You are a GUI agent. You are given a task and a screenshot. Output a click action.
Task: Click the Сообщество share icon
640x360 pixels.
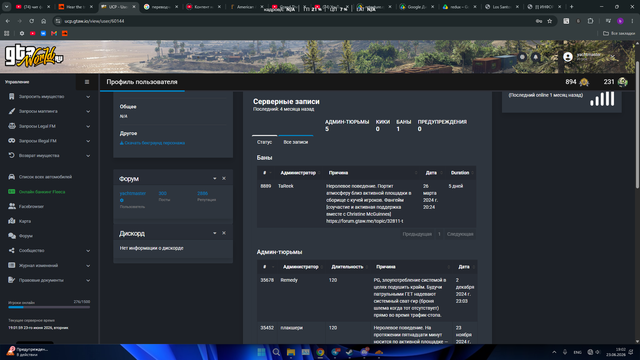pos(11,250)
